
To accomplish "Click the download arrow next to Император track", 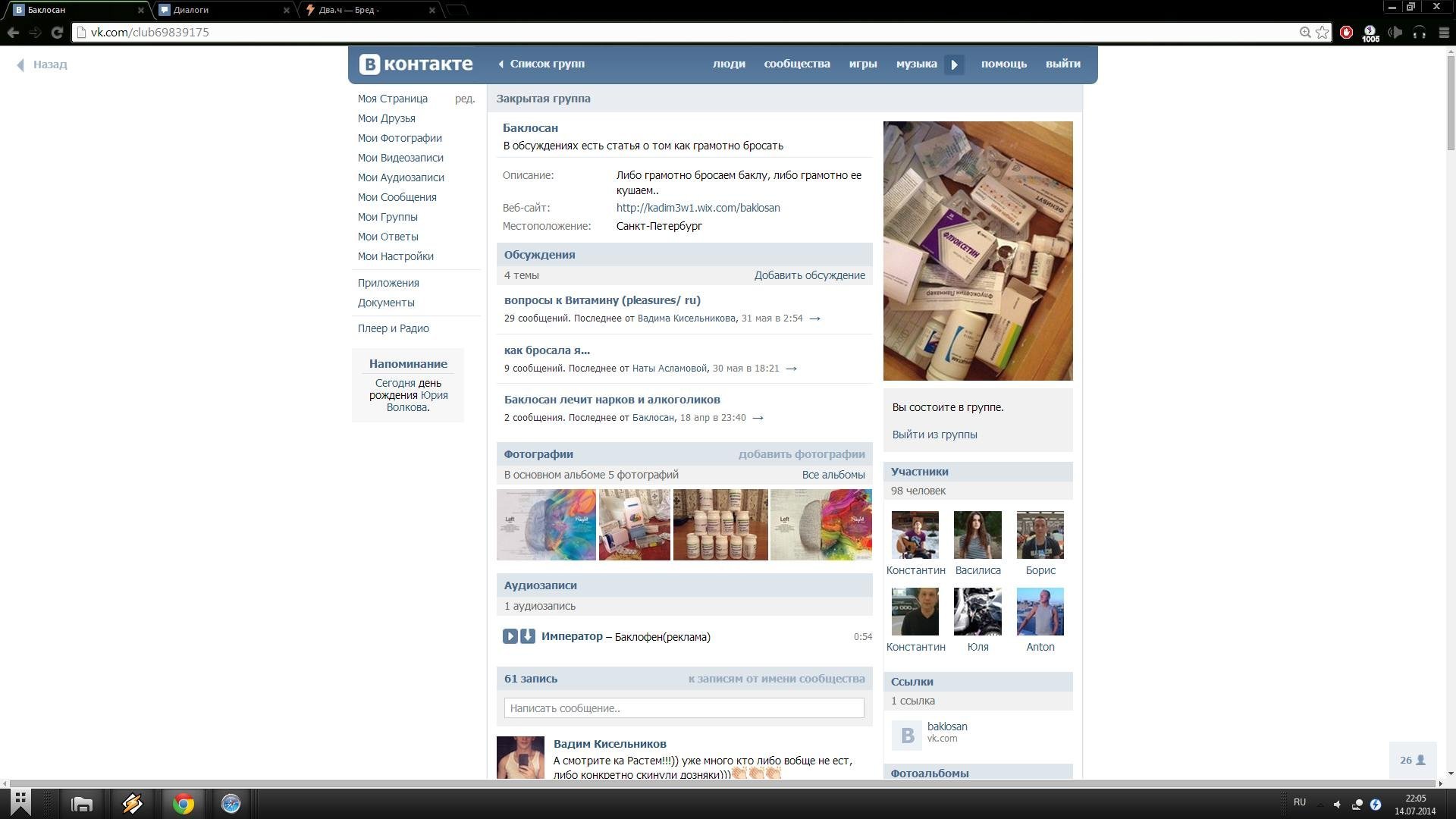I will [x=528, y=636].
